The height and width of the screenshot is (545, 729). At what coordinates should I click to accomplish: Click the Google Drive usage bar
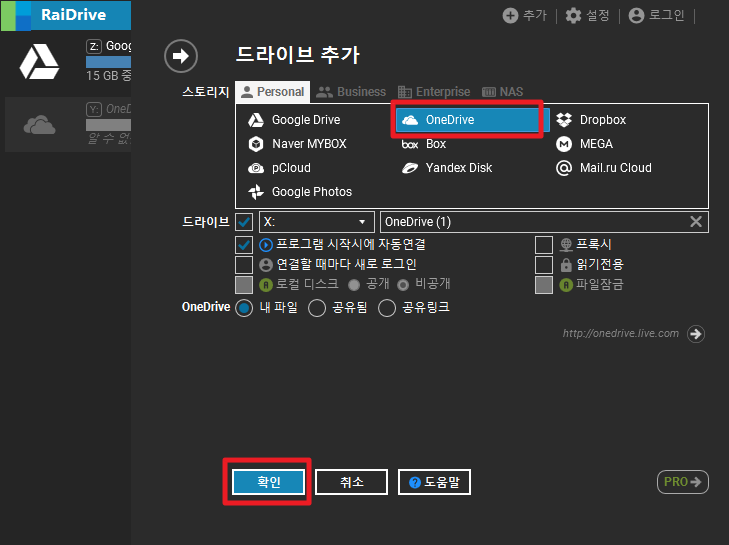(108, 62)
